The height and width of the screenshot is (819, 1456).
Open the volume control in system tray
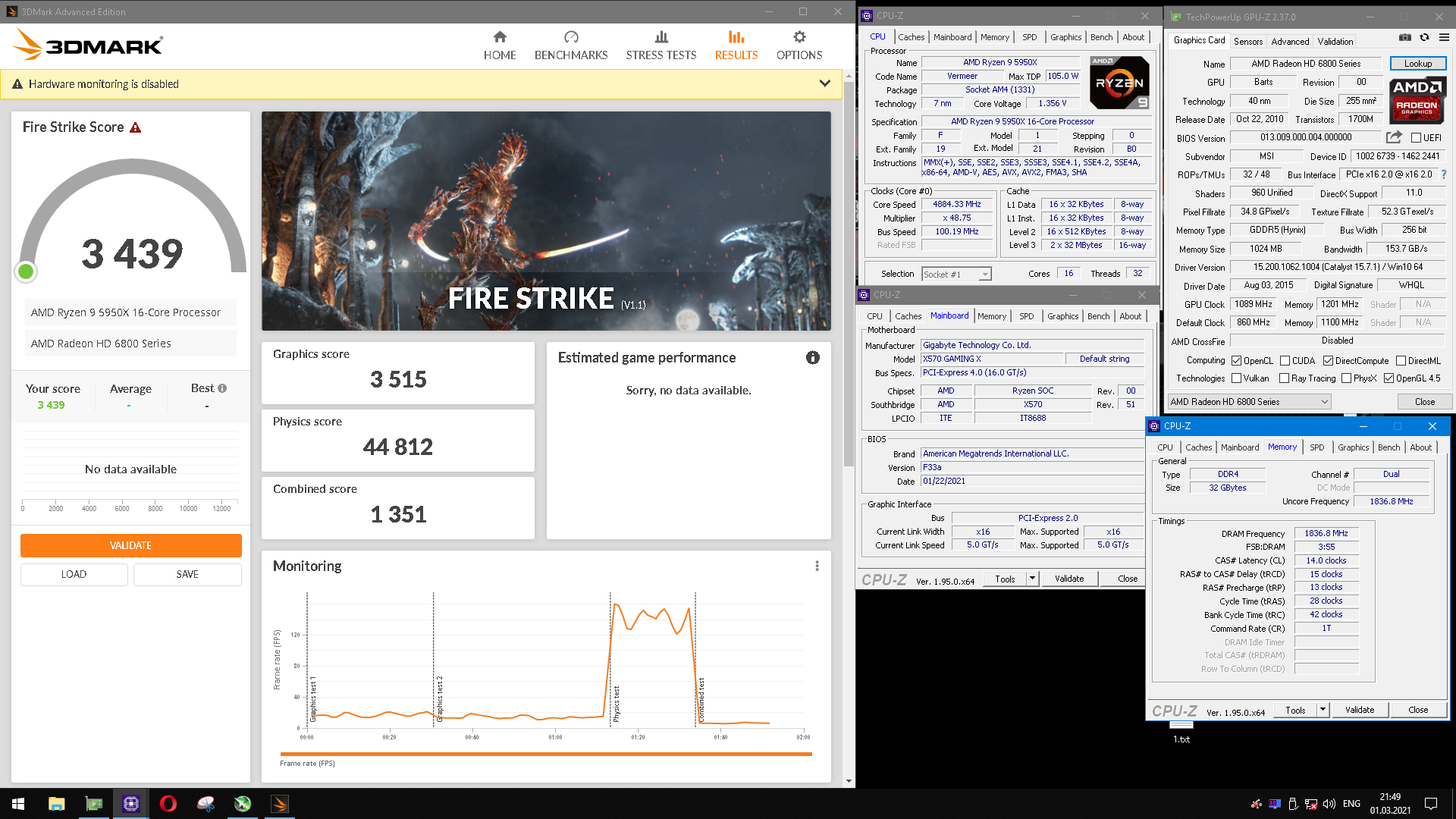click(x=1329, y=804)
